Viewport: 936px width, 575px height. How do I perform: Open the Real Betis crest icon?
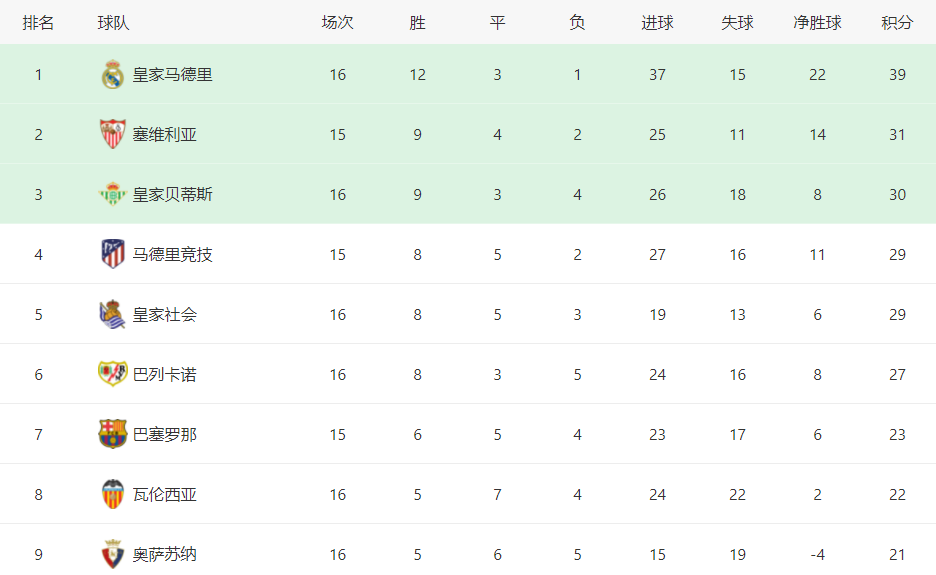pos(112,194)
